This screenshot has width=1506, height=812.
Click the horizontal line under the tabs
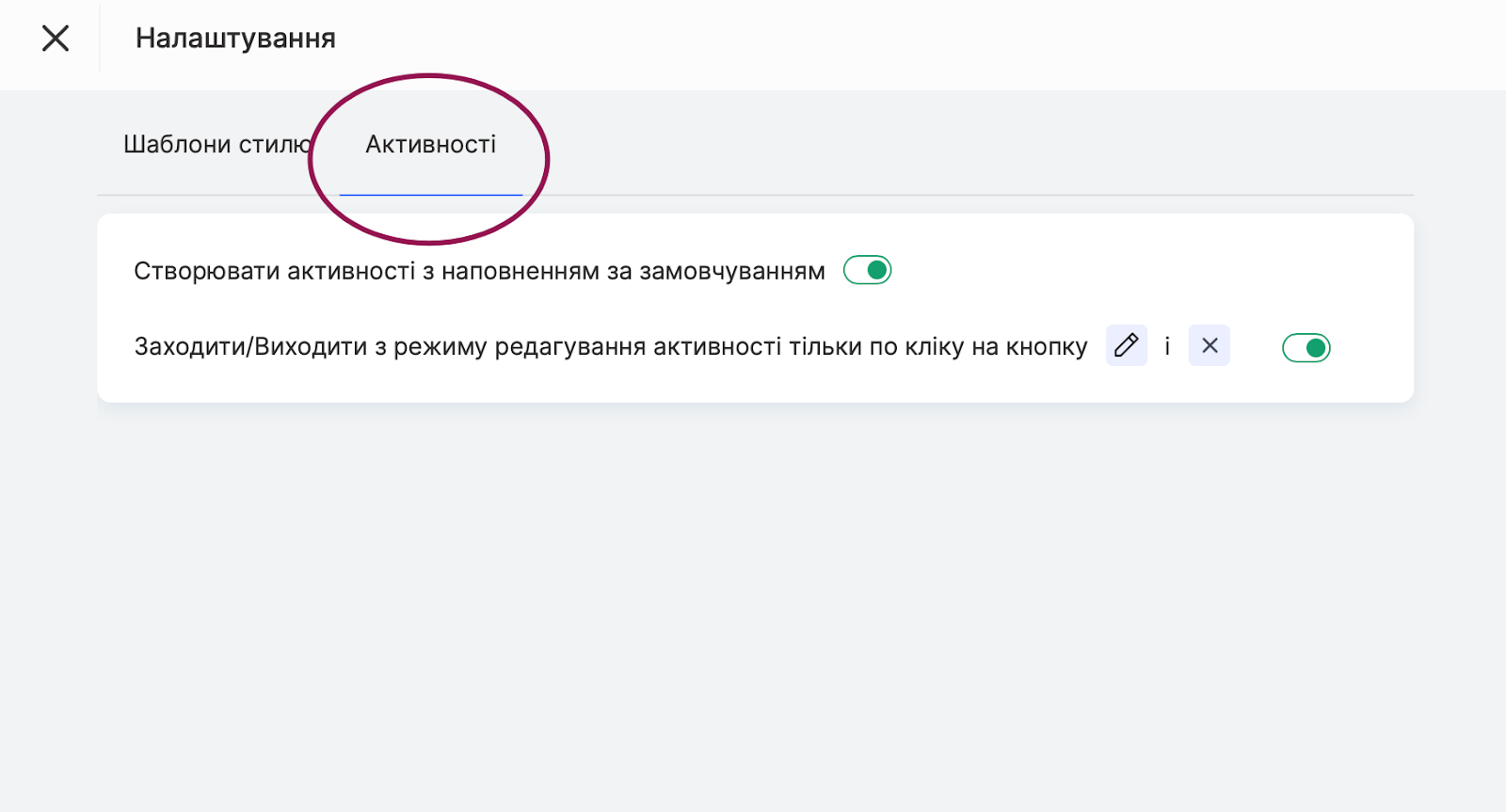[x=941, y=196]
